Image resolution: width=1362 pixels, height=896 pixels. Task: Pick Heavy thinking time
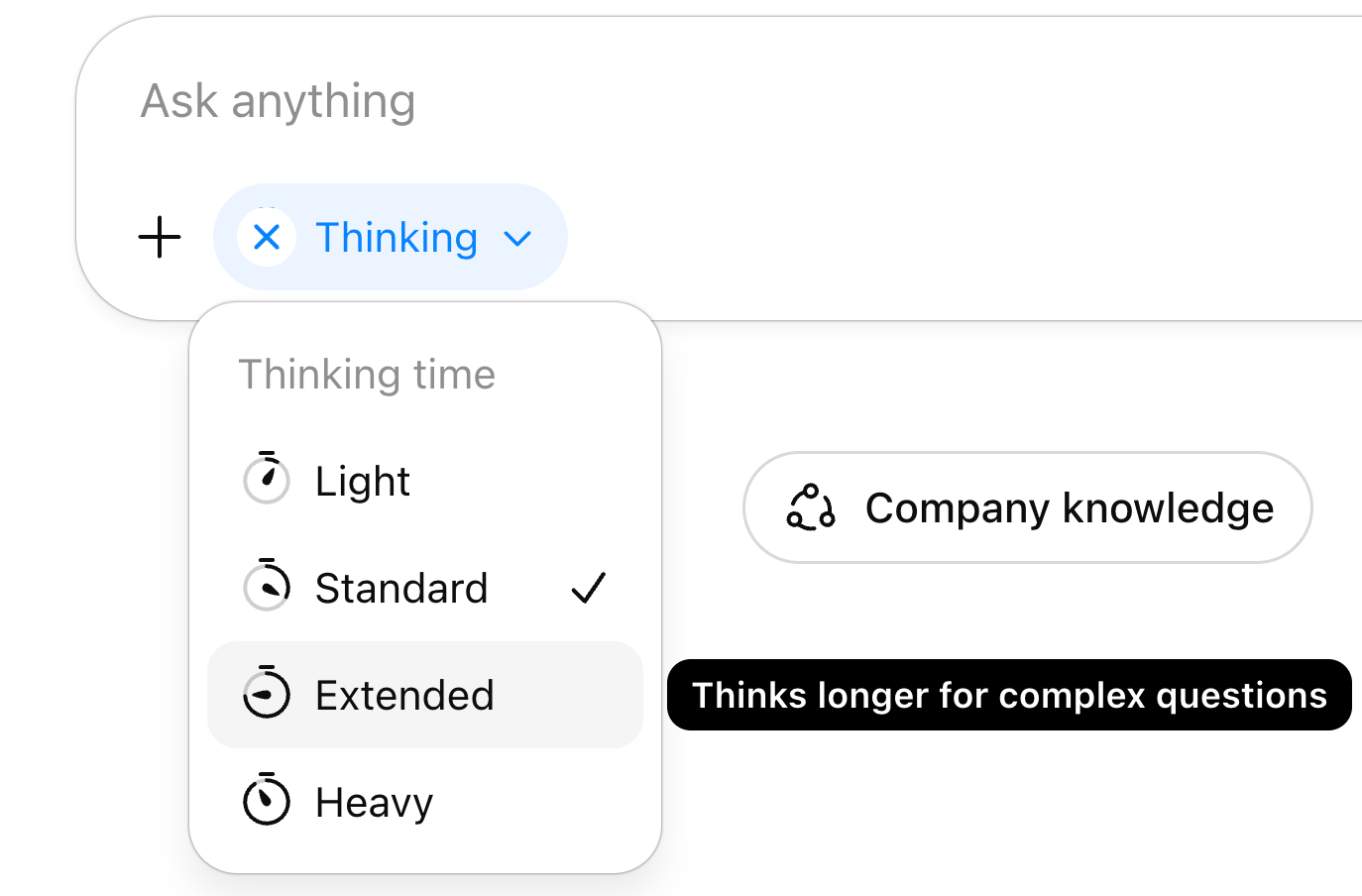click(x=375, y=803)
